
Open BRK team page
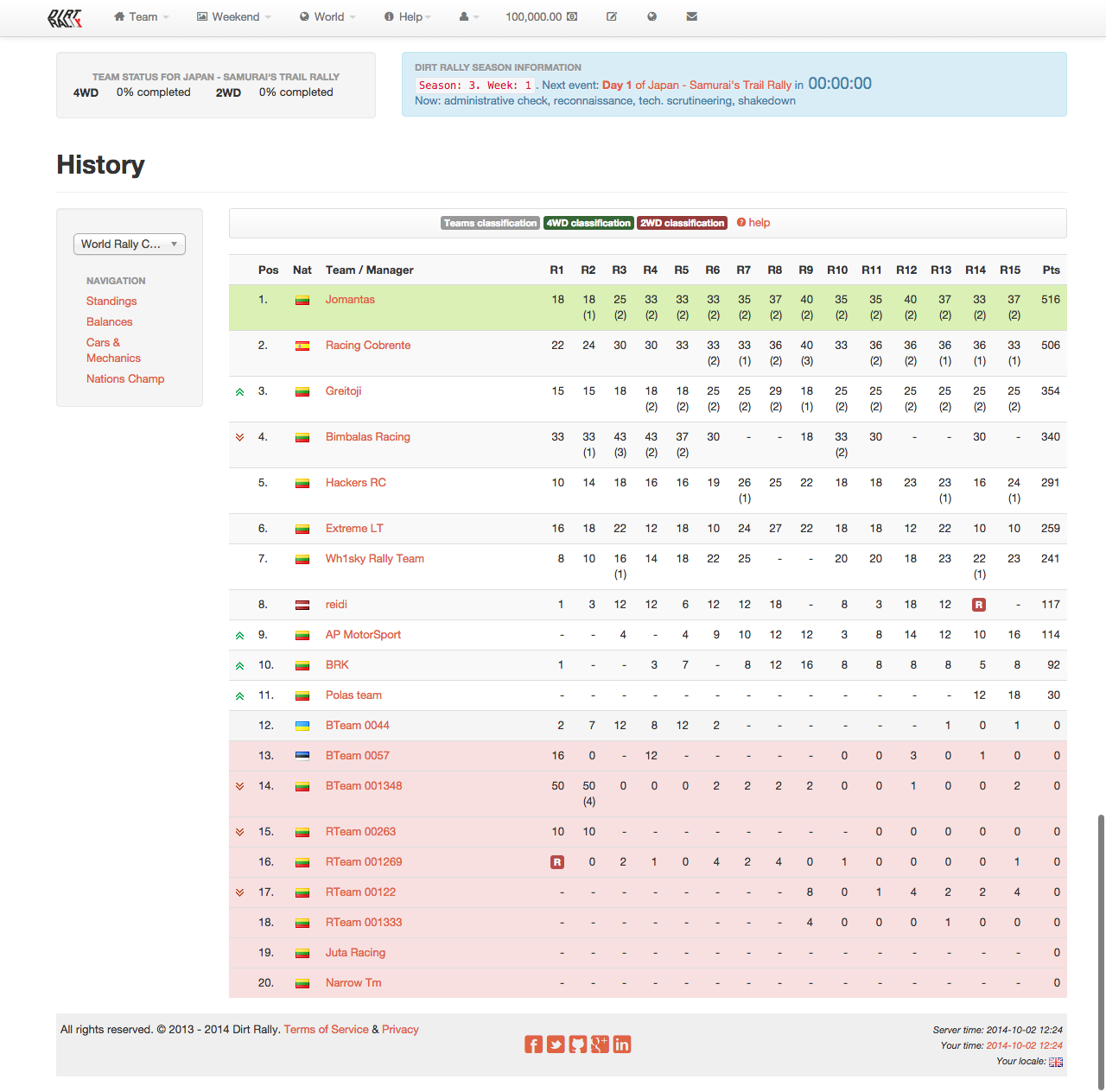[337, 665]
